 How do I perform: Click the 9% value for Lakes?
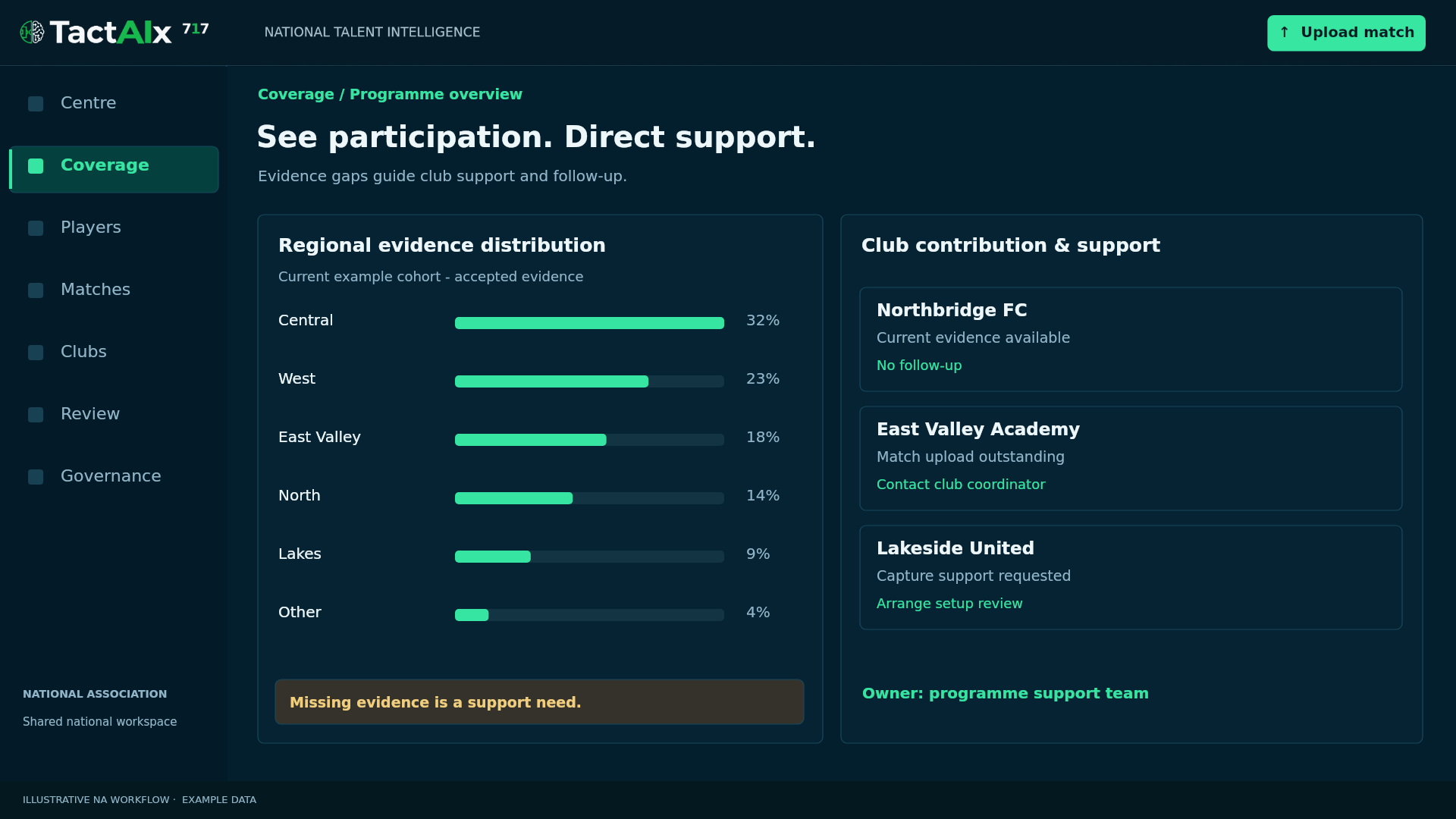click(758, 554)
